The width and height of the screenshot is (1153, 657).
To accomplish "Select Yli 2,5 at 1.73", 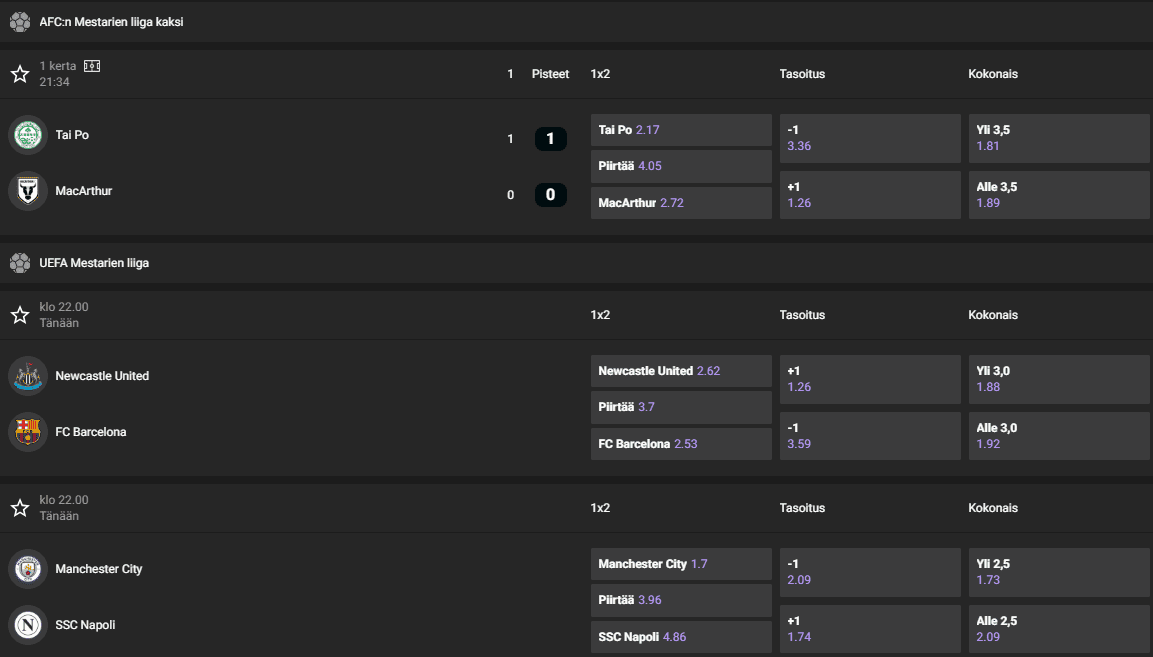I will click(1059, 572).
